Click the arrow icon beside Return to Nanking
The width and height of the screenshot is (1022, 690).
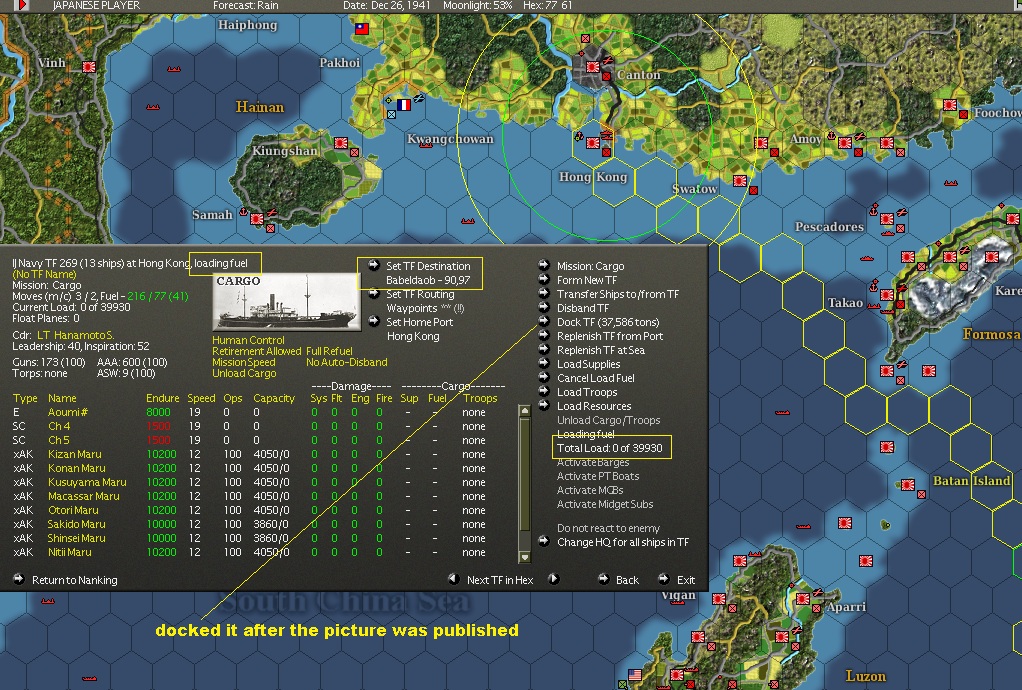pos(18,579)
